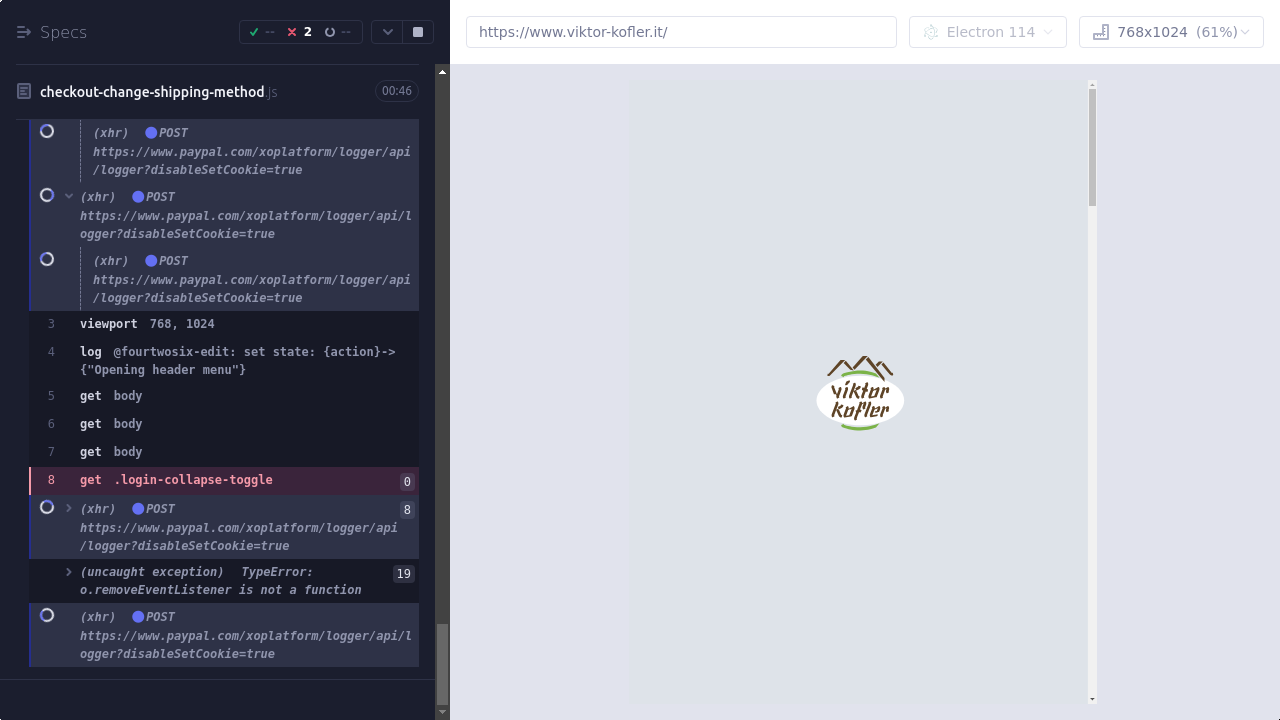Open the checkout-change-shipping-method spec file
This screenshot has width=1280, height=720.
(152, 92)
